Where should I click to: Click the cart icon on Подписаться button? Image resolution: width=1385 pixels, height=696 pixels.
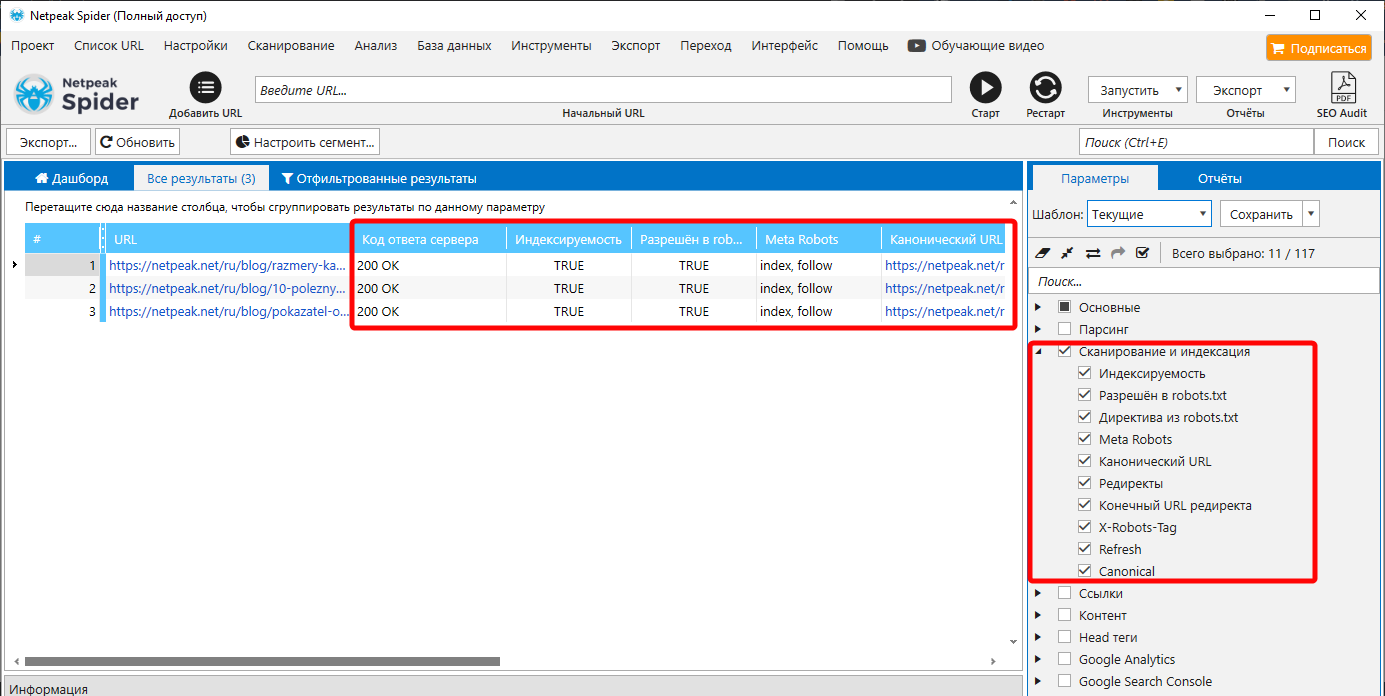click(x=1278, y=48)
